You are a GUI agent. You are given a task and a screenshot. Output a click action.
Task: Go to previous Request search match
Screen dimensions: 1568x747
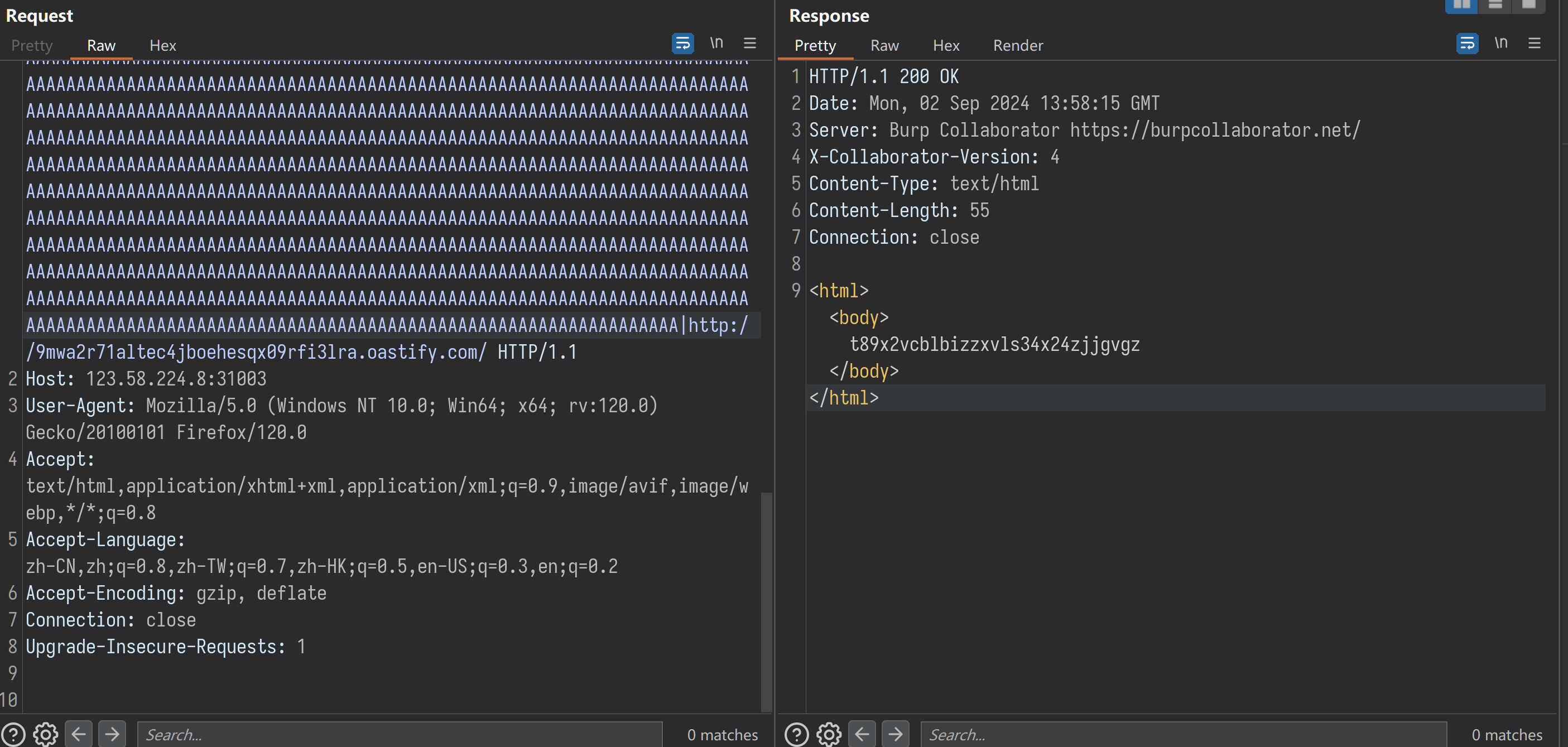point(79,734)
